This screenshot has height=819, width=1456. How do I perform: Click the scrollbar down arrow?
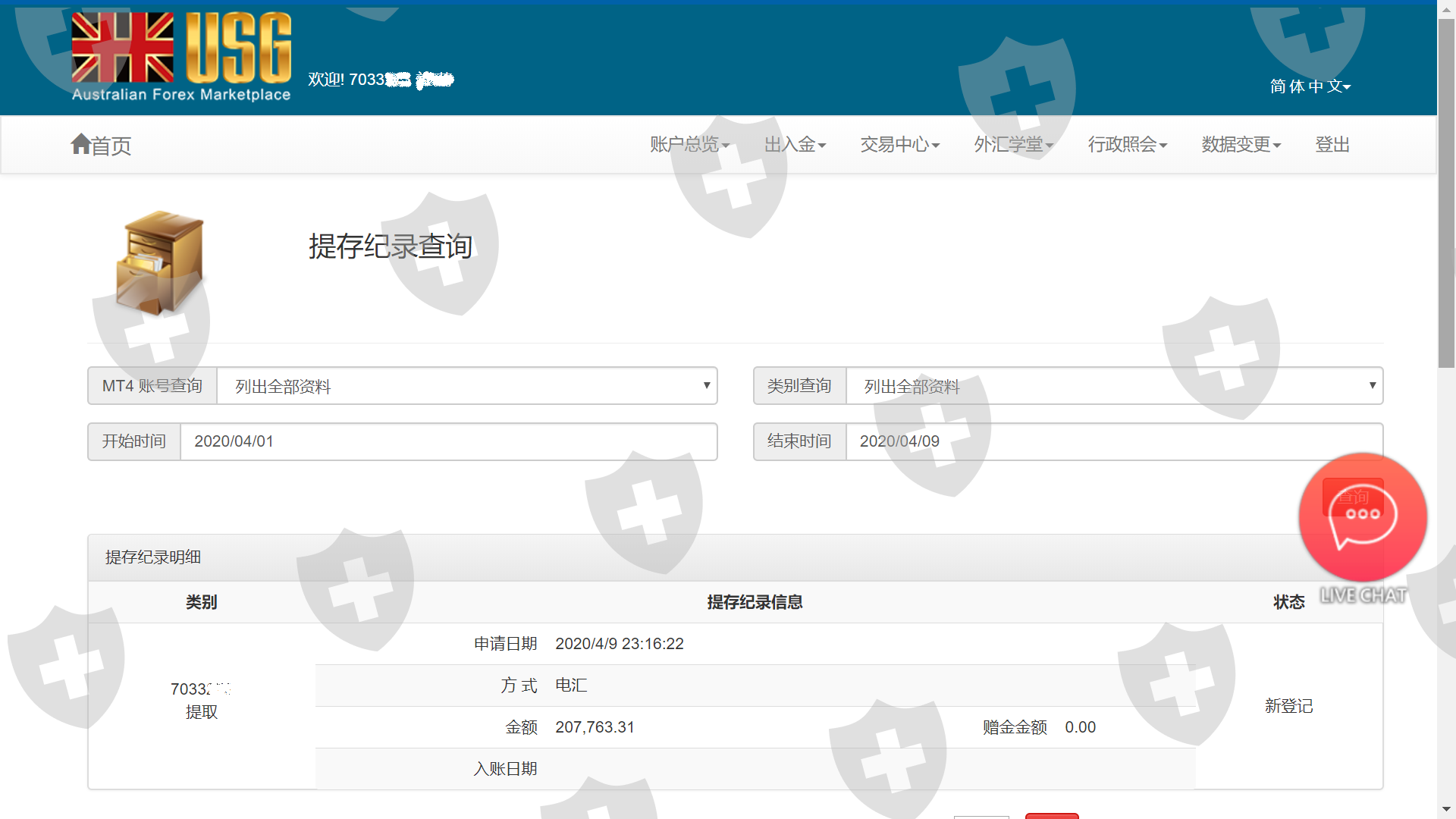1446,810
